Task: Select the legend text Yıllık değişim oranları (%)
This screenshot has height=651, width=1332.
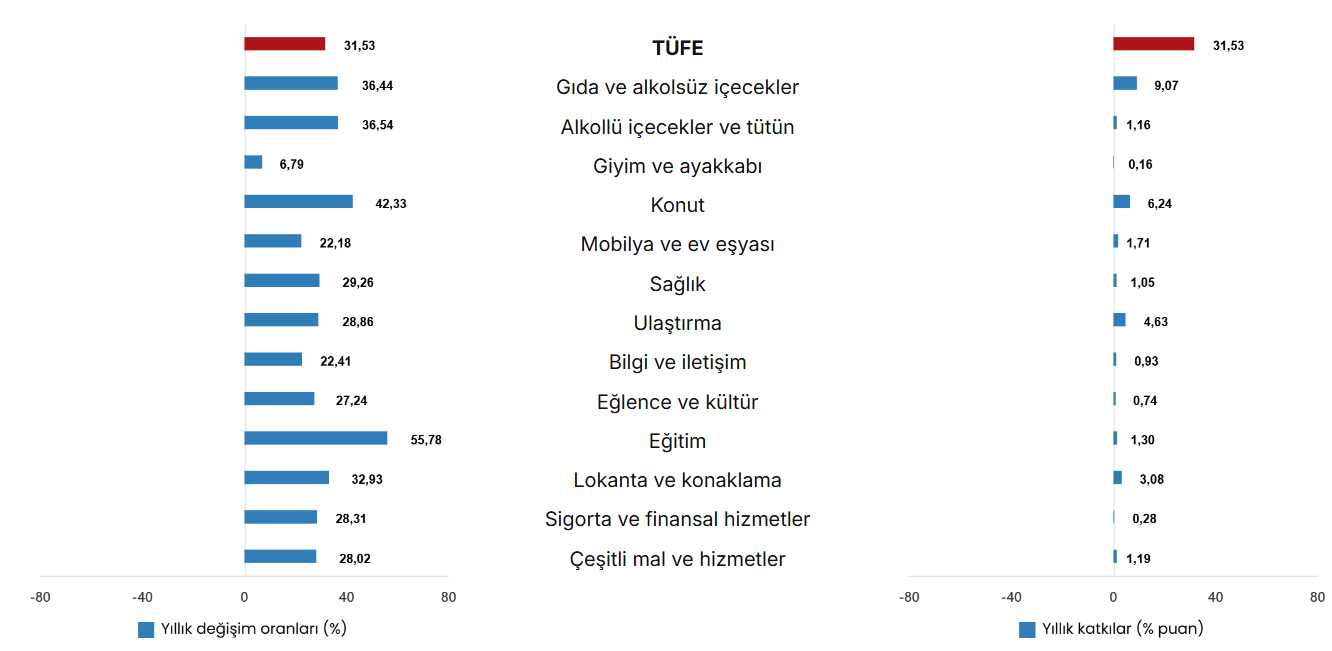Action: (x=253, y=629)
